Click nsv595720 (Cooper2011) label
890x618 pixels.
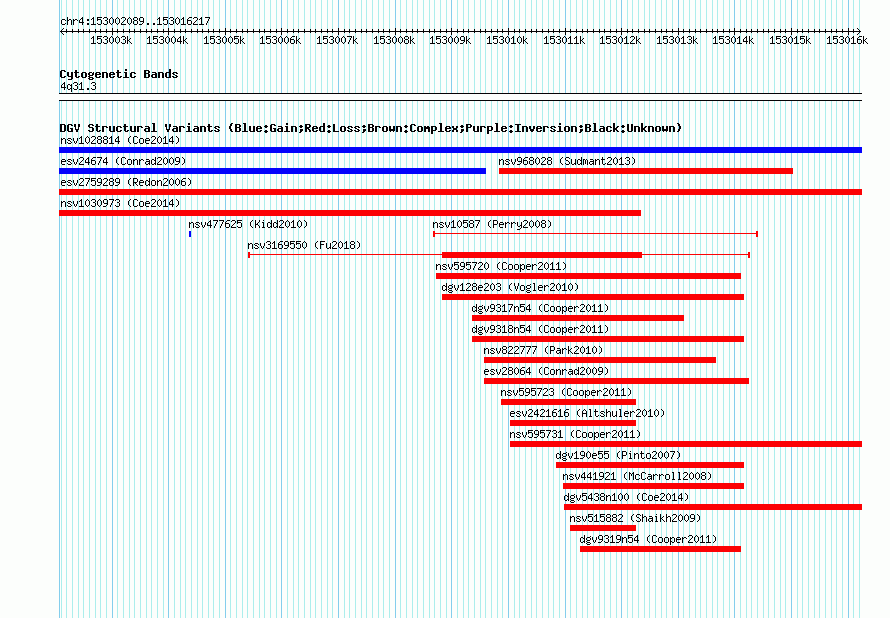501,266
